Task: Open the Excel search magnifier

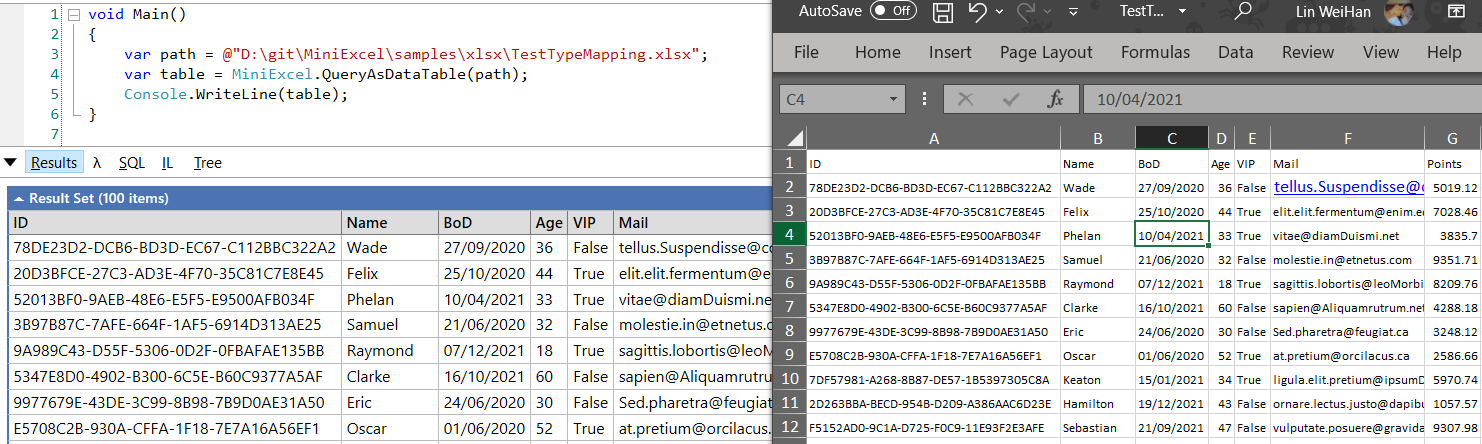Action: (1244, 11)
